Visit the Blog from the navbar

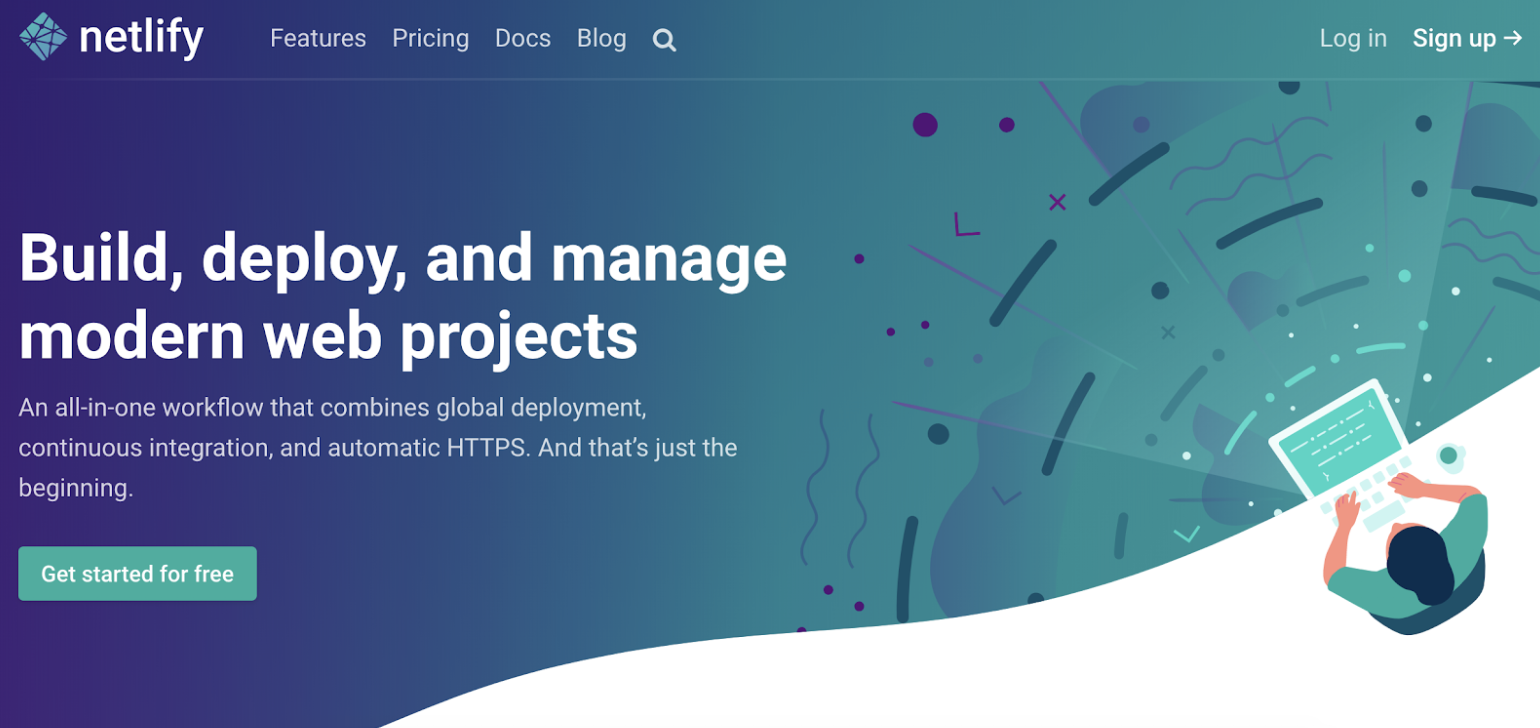[x=601, y=39]
